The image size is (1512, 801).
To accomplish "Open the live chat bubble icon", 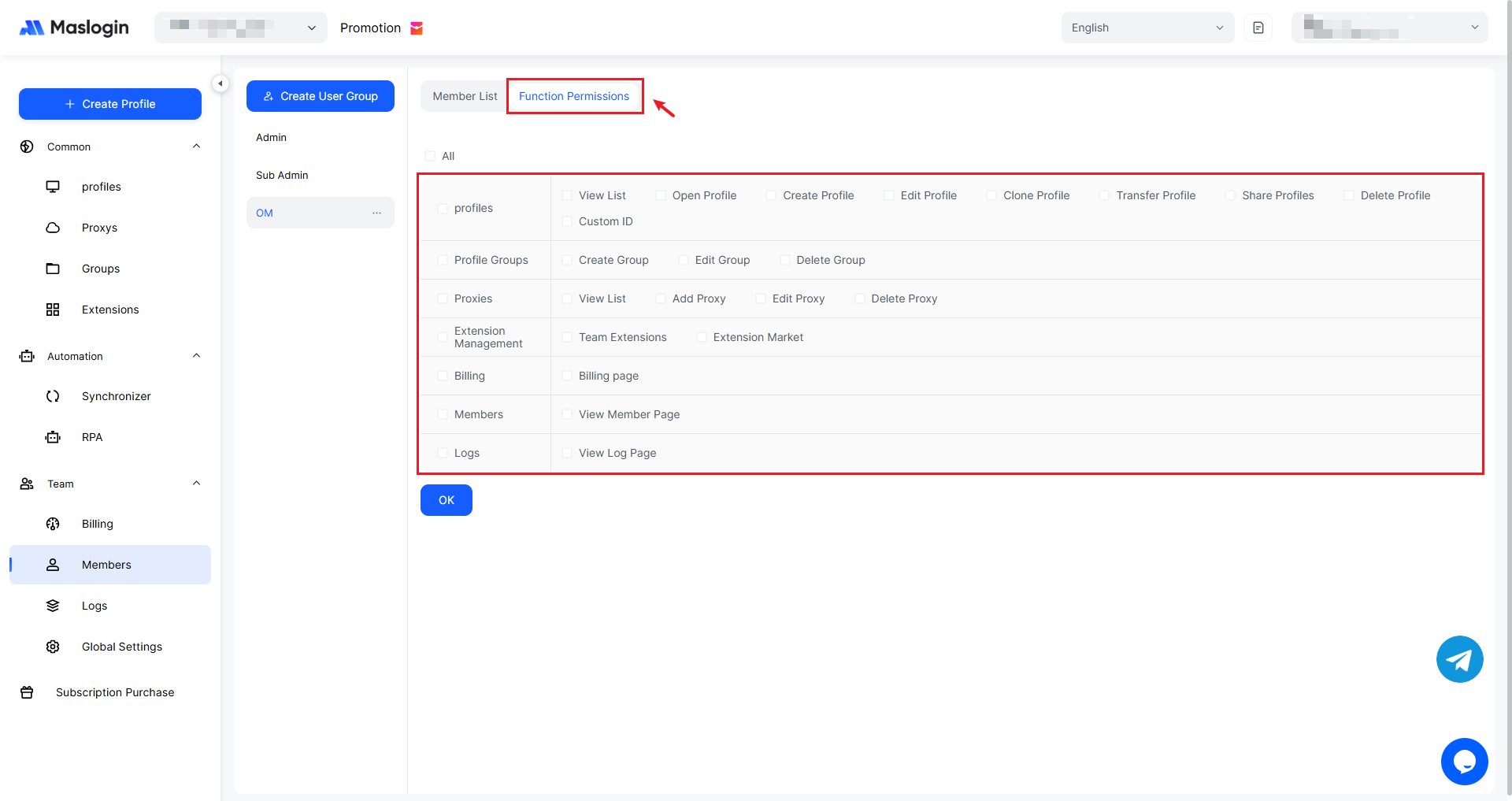I will coord(1464,762).
